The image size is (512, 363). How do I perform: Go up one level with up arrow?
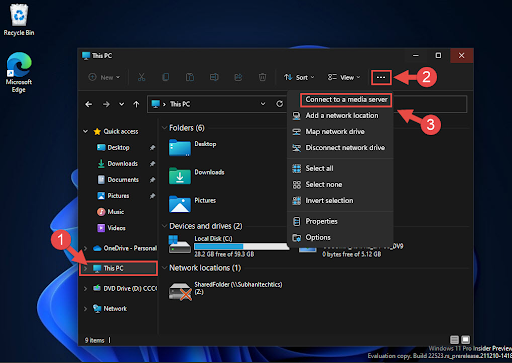tap(136, 104)
